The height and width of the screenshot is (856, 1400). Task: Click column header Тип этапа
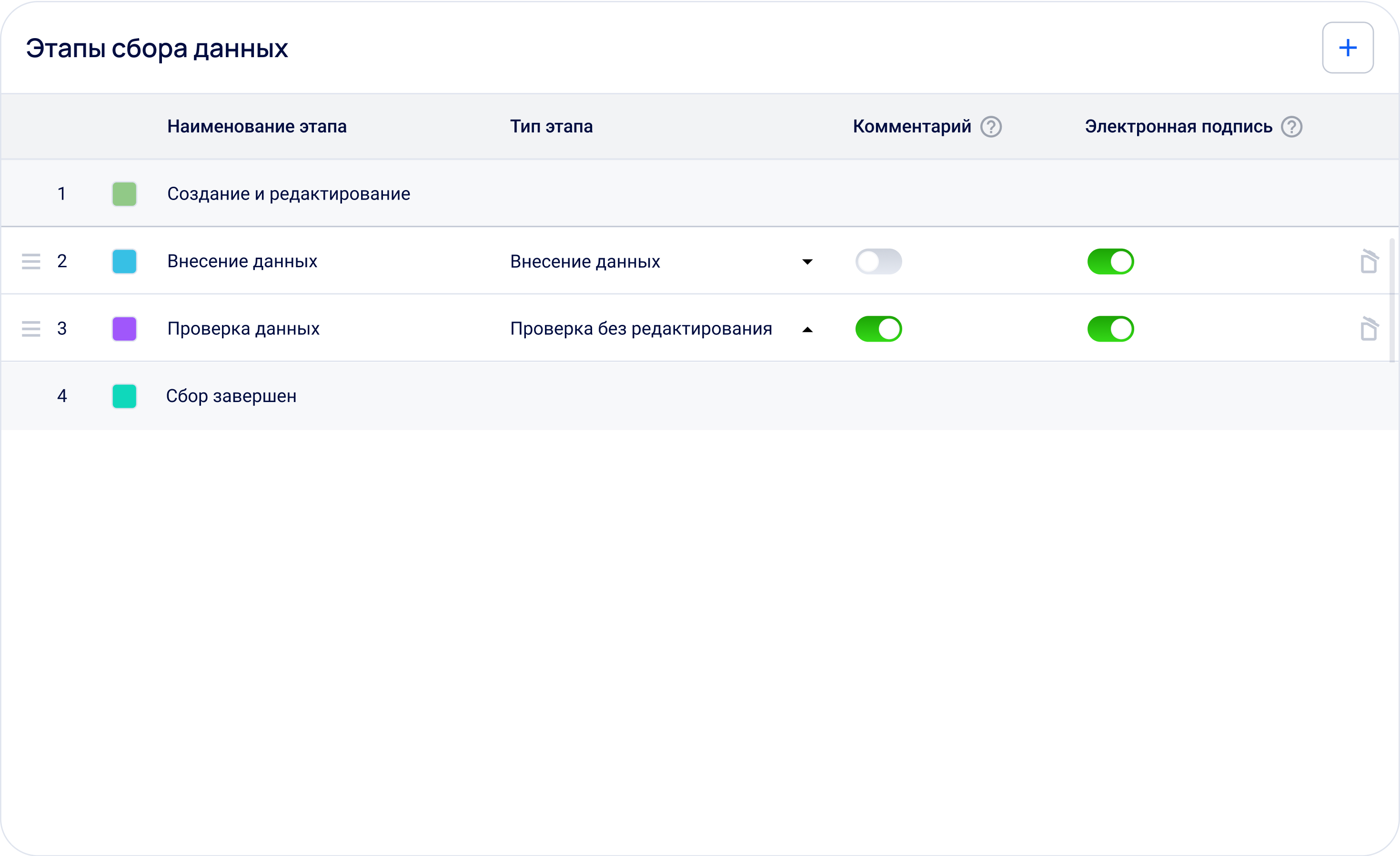point(551,127)
